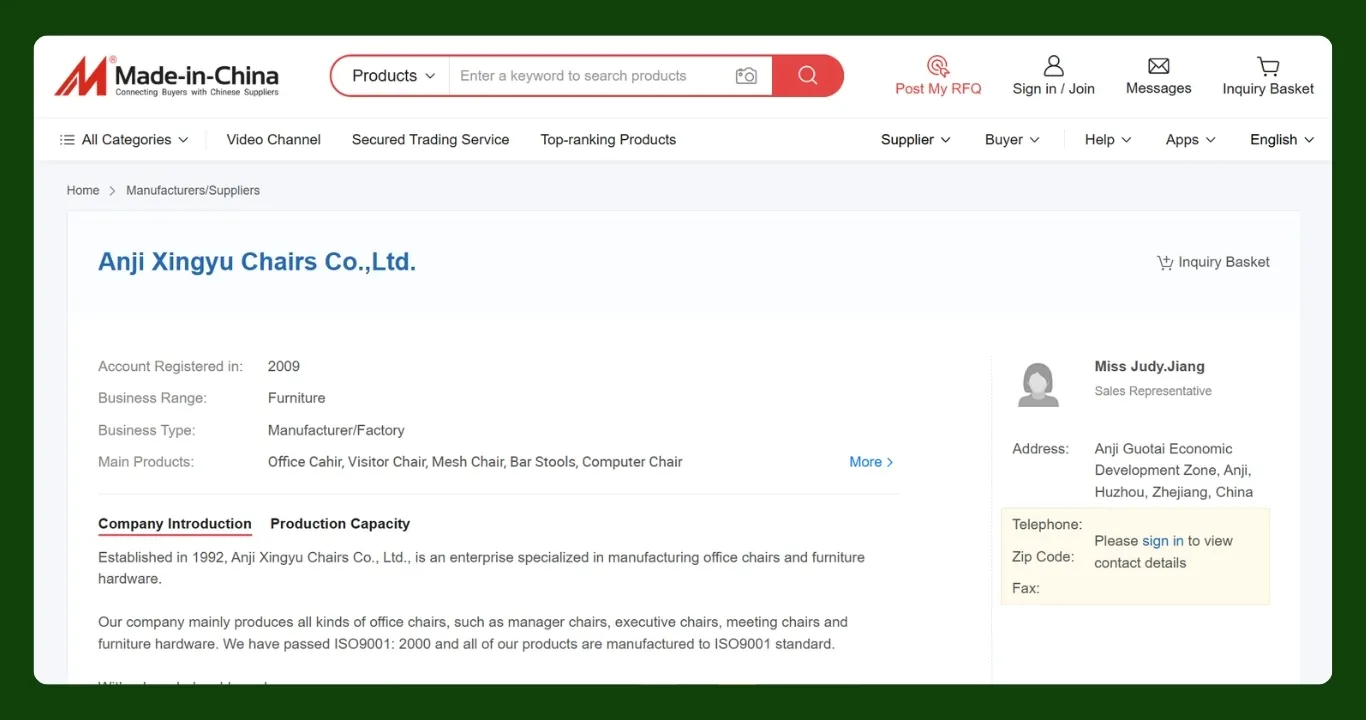Expand All Categories menu

(x=124, y=140)
